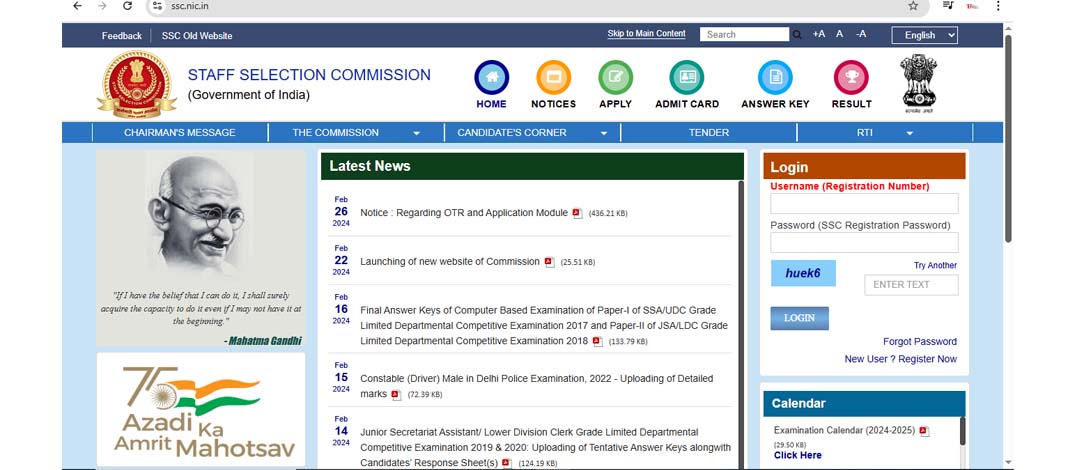Click the captcha image huek6
Screen dimensions: 1070x470
pos(802,274)
